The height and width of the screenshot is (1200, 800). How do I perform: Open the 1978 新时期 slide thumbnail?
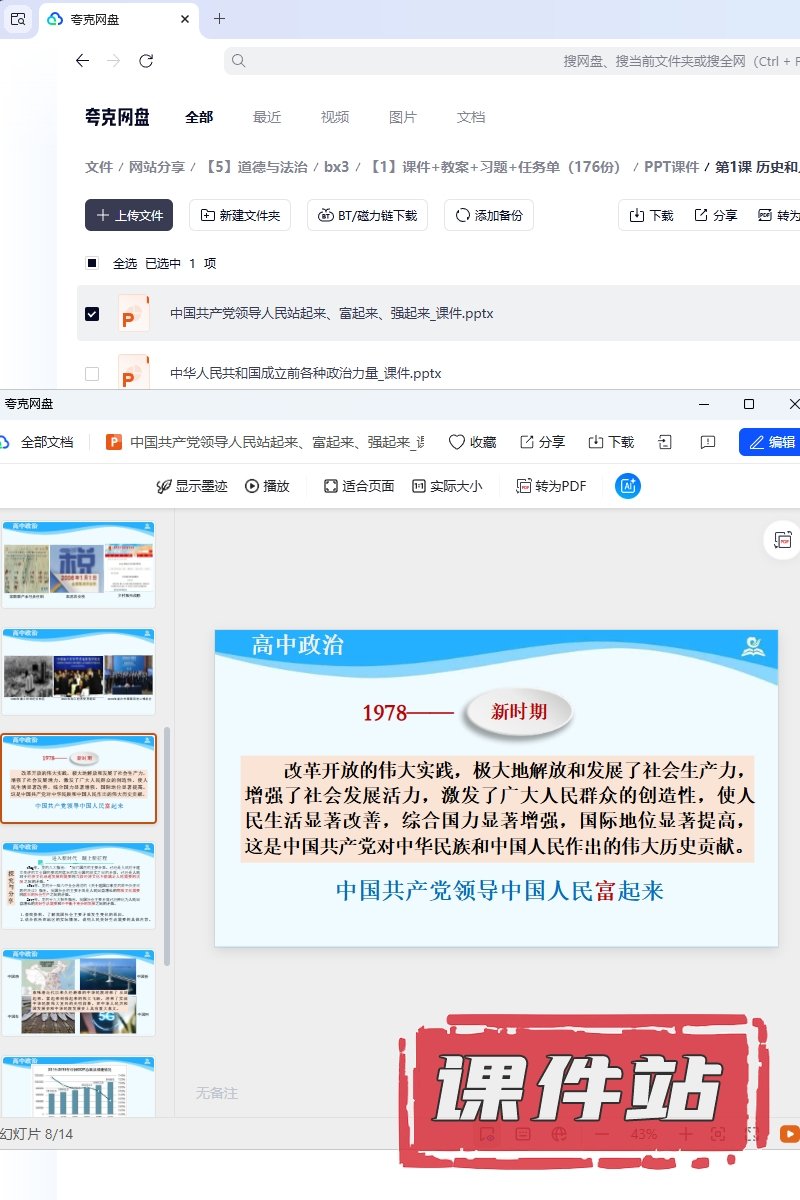tap(79, 778)
